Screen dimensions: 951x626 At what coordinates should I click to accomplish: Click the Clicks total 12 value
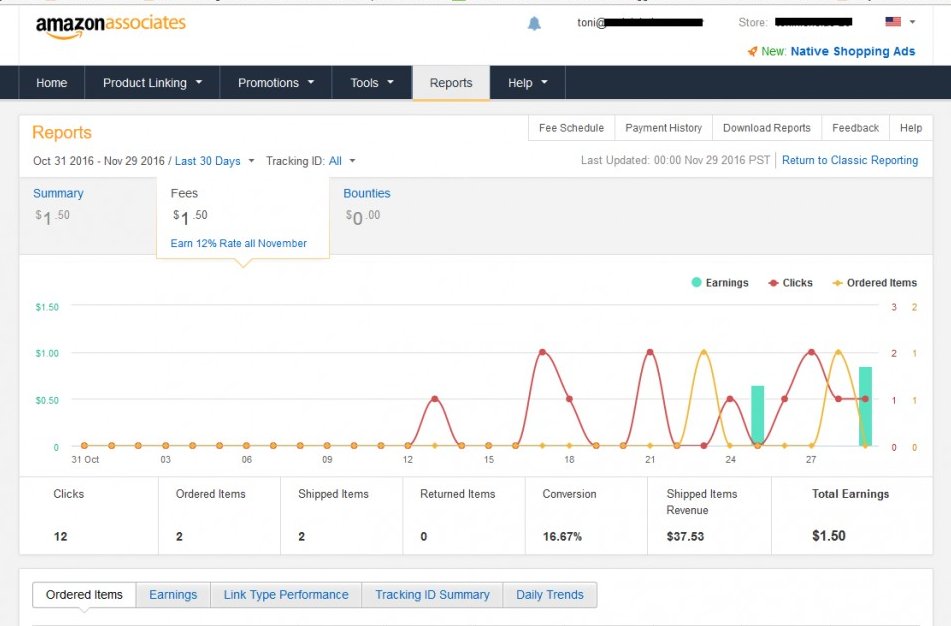(x=61, y=536)
